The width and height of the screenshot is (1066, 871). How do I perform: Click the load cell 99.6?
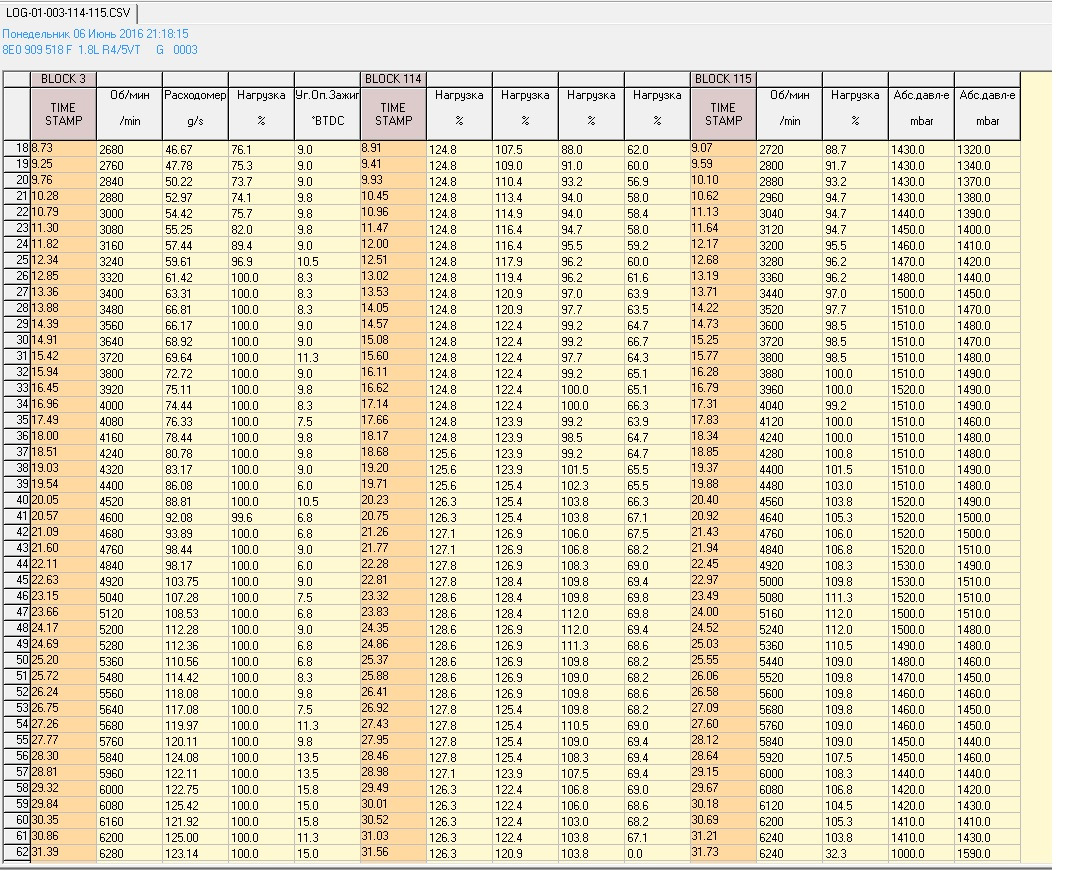(261, 517)
